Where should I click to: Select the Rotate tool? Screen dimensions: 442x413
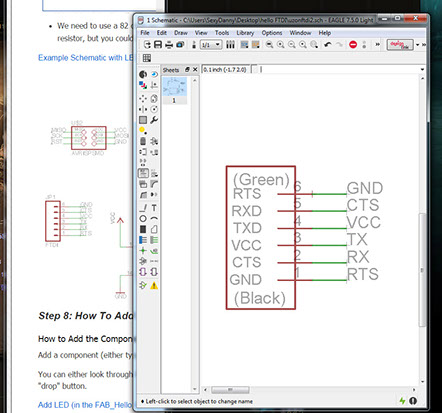coord(154,109)
